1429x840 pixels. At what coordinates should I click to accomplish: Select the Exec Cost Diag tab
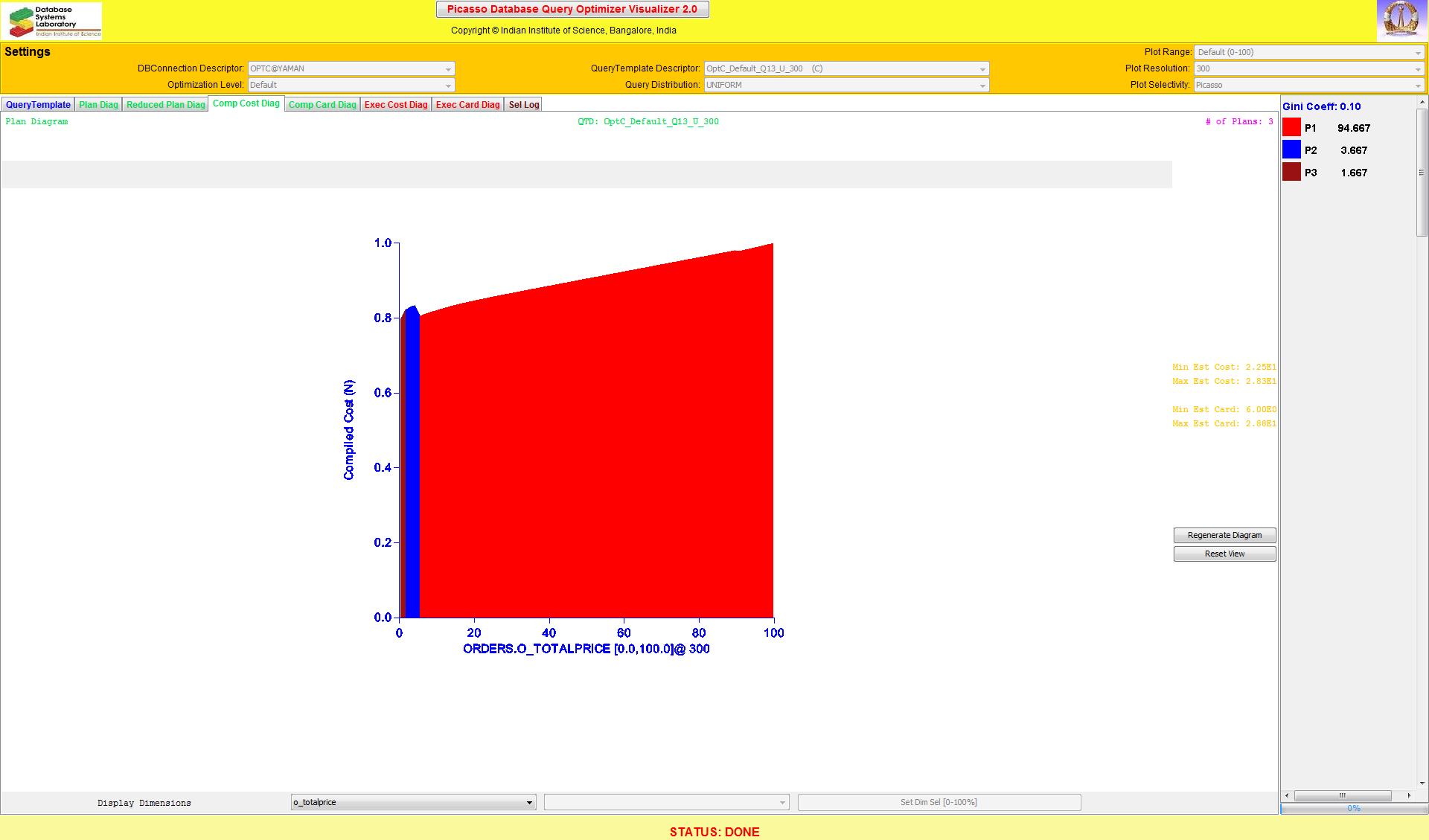[396, 105]
